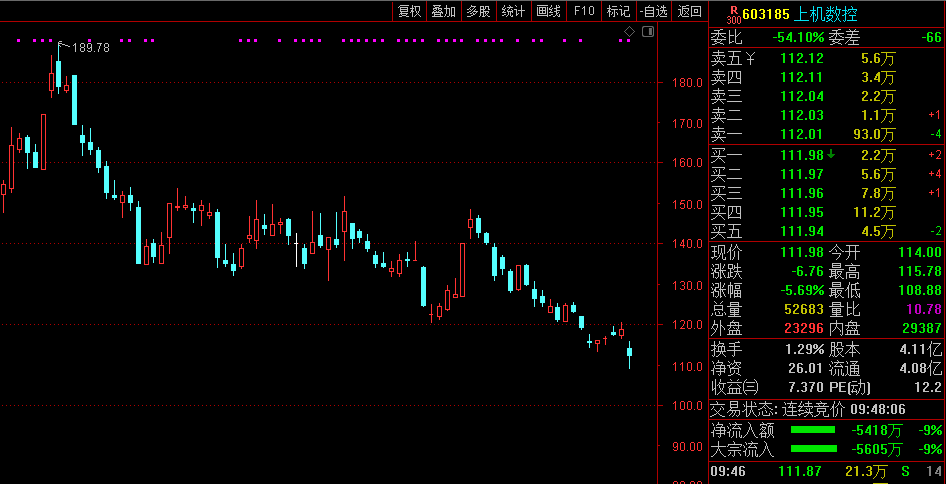
Task: Click the green 净流入额 bar
Action: (x=812, y=430)
